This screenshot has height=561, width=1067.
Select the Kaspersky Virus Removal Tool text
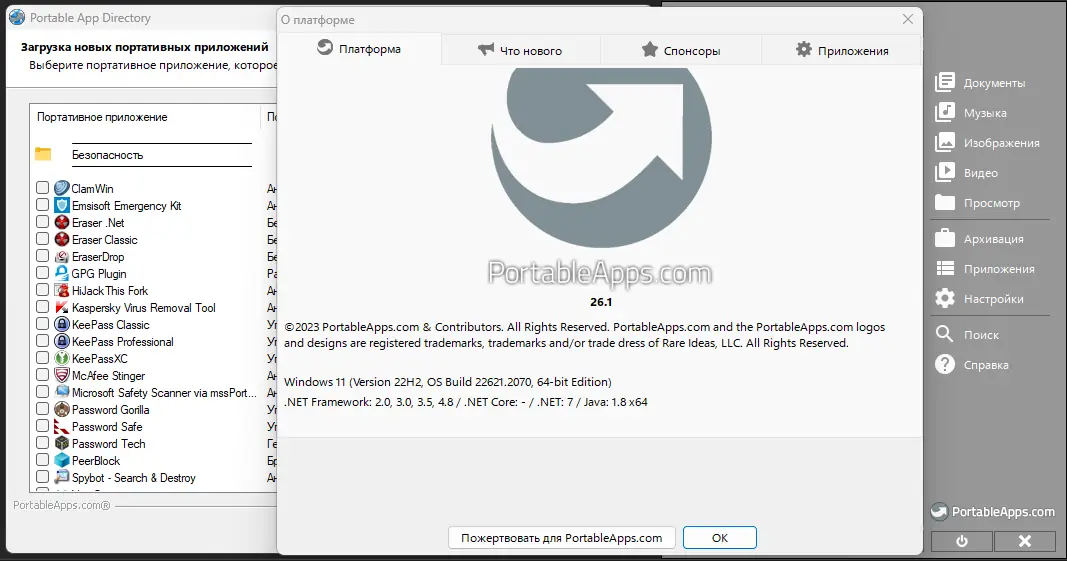click(144, 308)
